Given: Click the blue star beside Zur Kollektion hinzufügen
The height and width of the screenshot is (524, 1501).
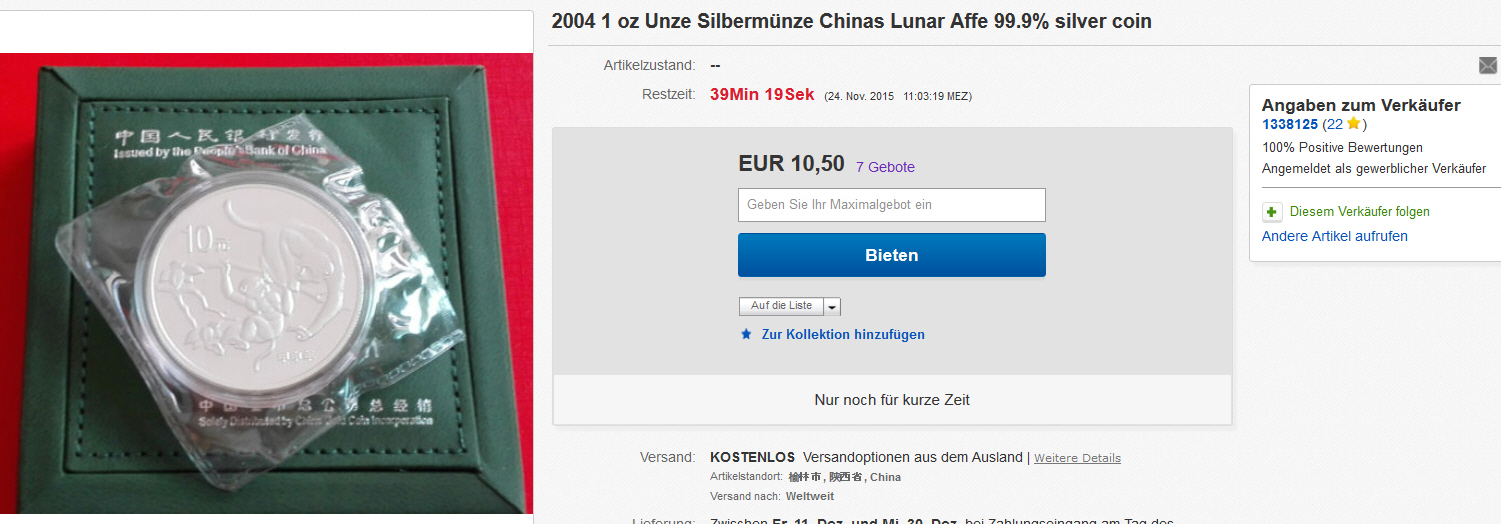Looking at the screenshot, I should point(746,334).
